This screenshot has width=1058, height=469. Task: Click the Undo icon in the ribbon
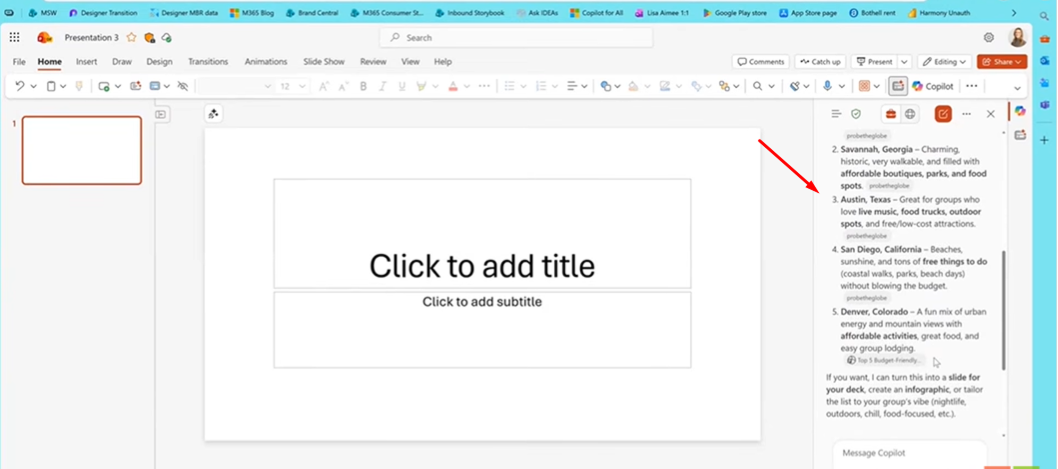tap(19, 87)
